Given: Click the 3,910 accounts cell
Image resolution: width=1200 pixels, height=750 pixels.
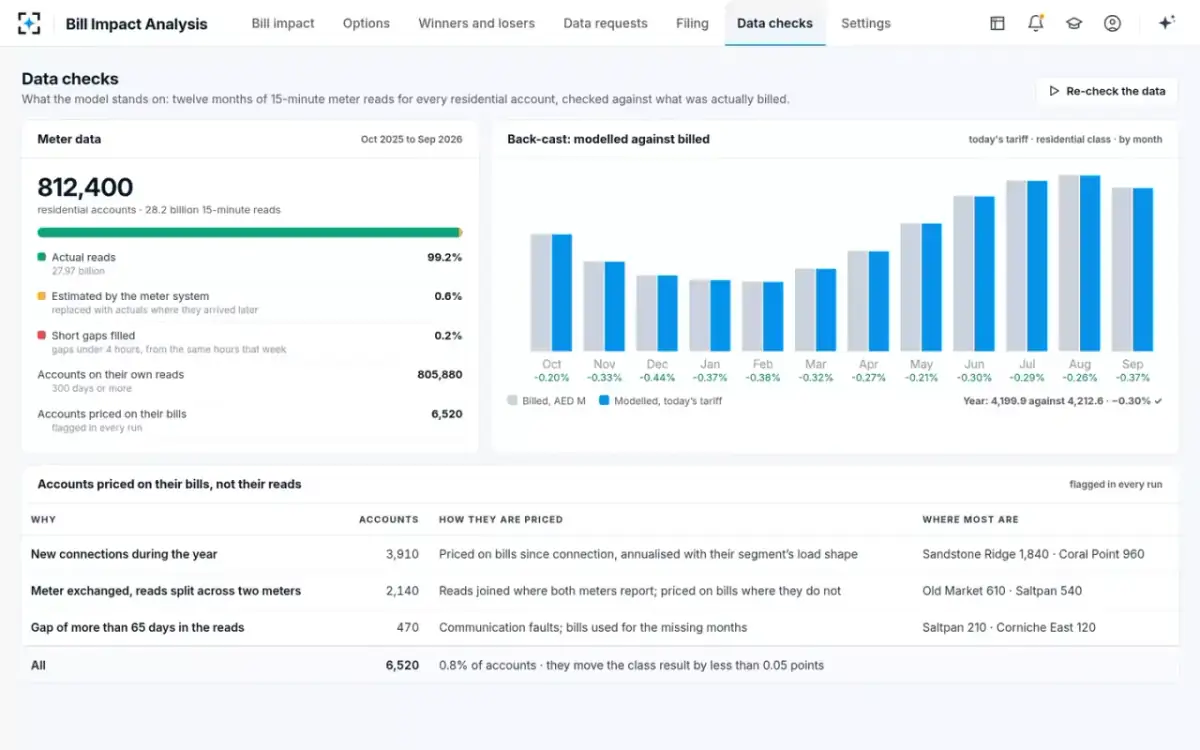Looking at the screenshot, I should [x=402, y=554].
